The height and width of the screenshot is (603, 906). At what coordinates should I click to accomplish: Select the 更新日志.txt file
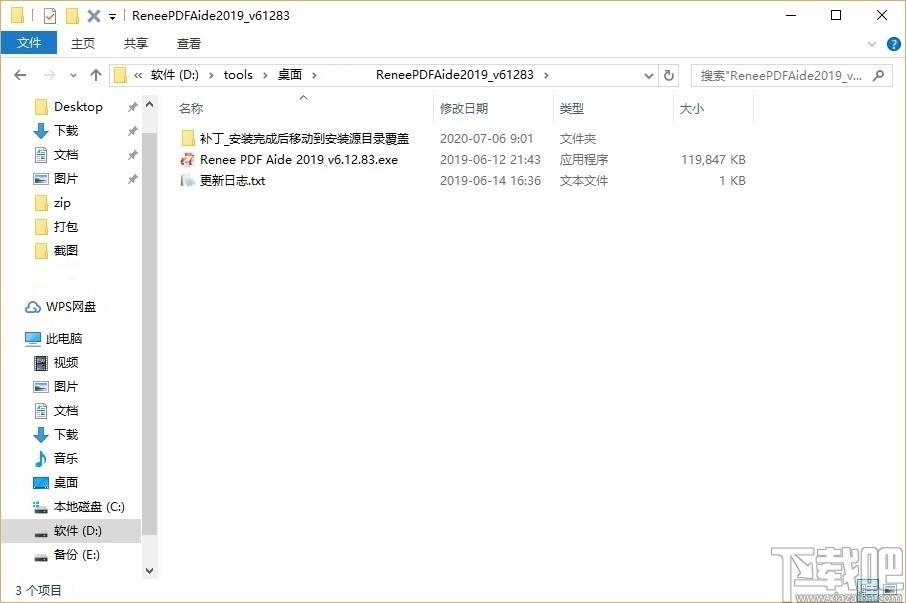[232, 181]
